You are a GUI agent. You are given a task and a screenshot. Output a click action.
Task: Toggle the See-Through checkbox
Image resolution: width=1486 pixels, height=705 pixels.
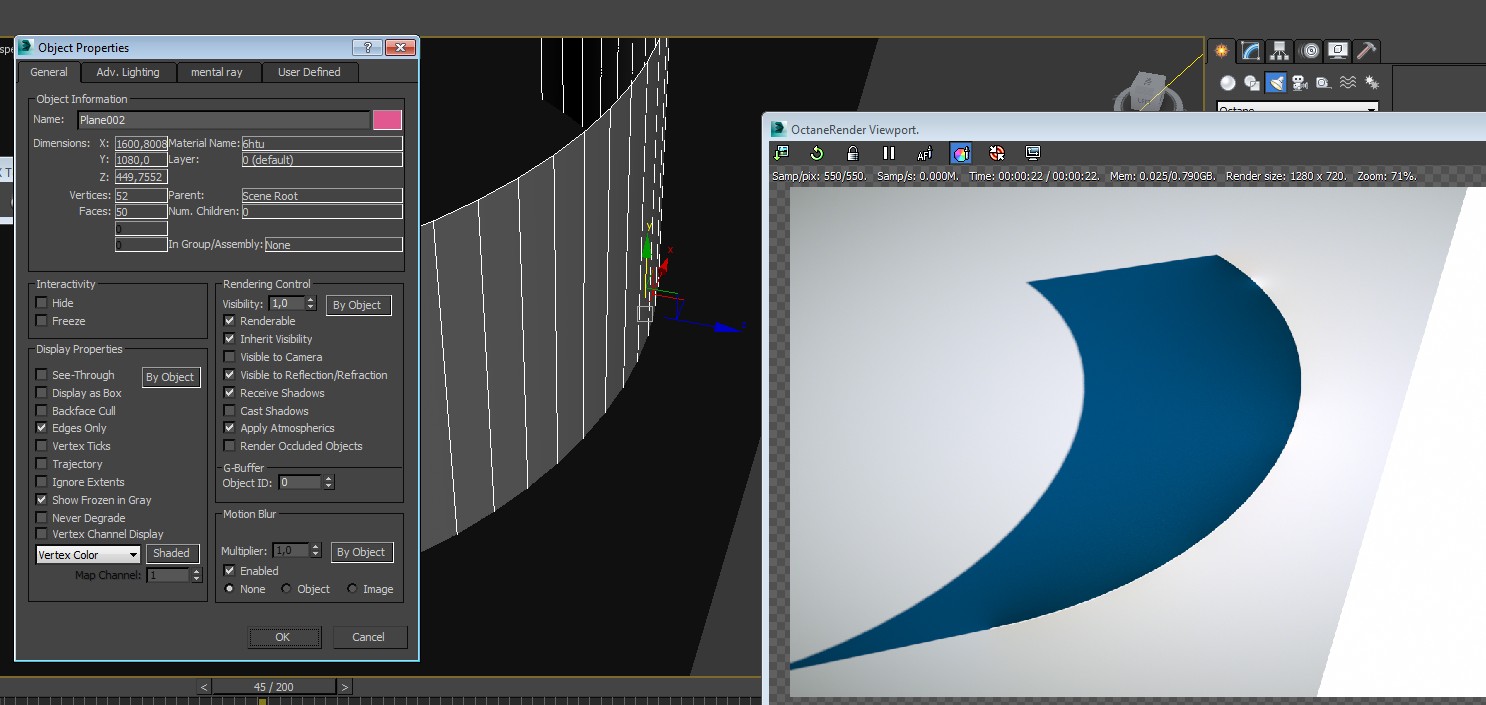[x=42, y=375]
